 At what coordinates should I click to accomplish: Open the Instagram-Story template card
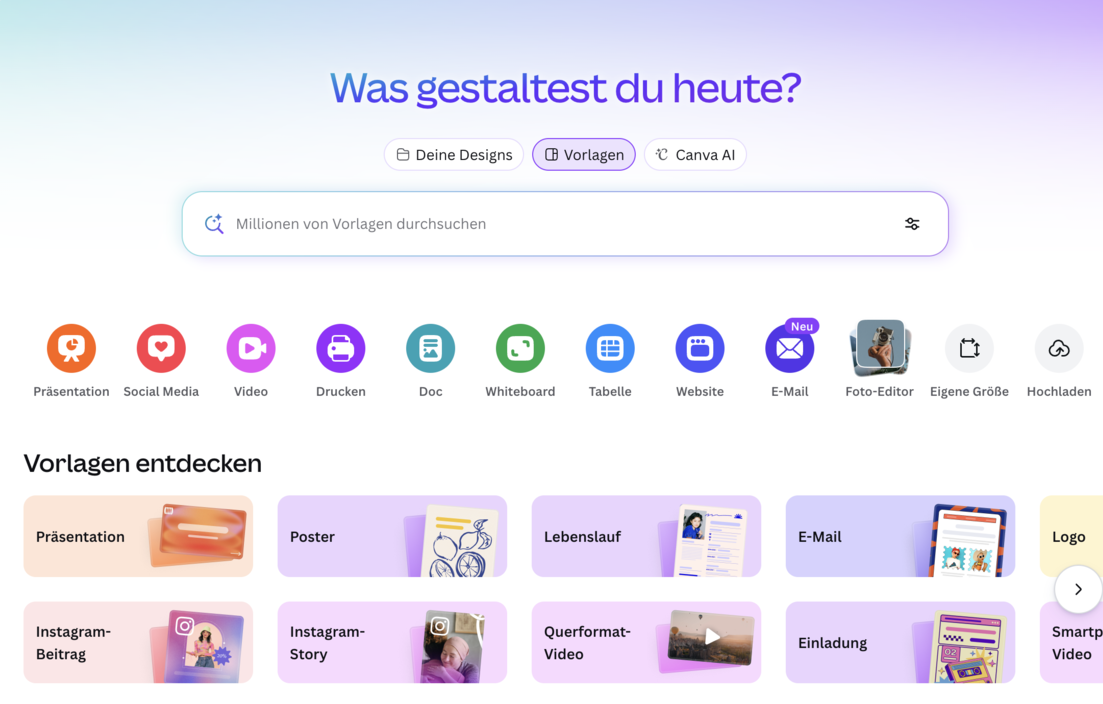pos(392,643)
